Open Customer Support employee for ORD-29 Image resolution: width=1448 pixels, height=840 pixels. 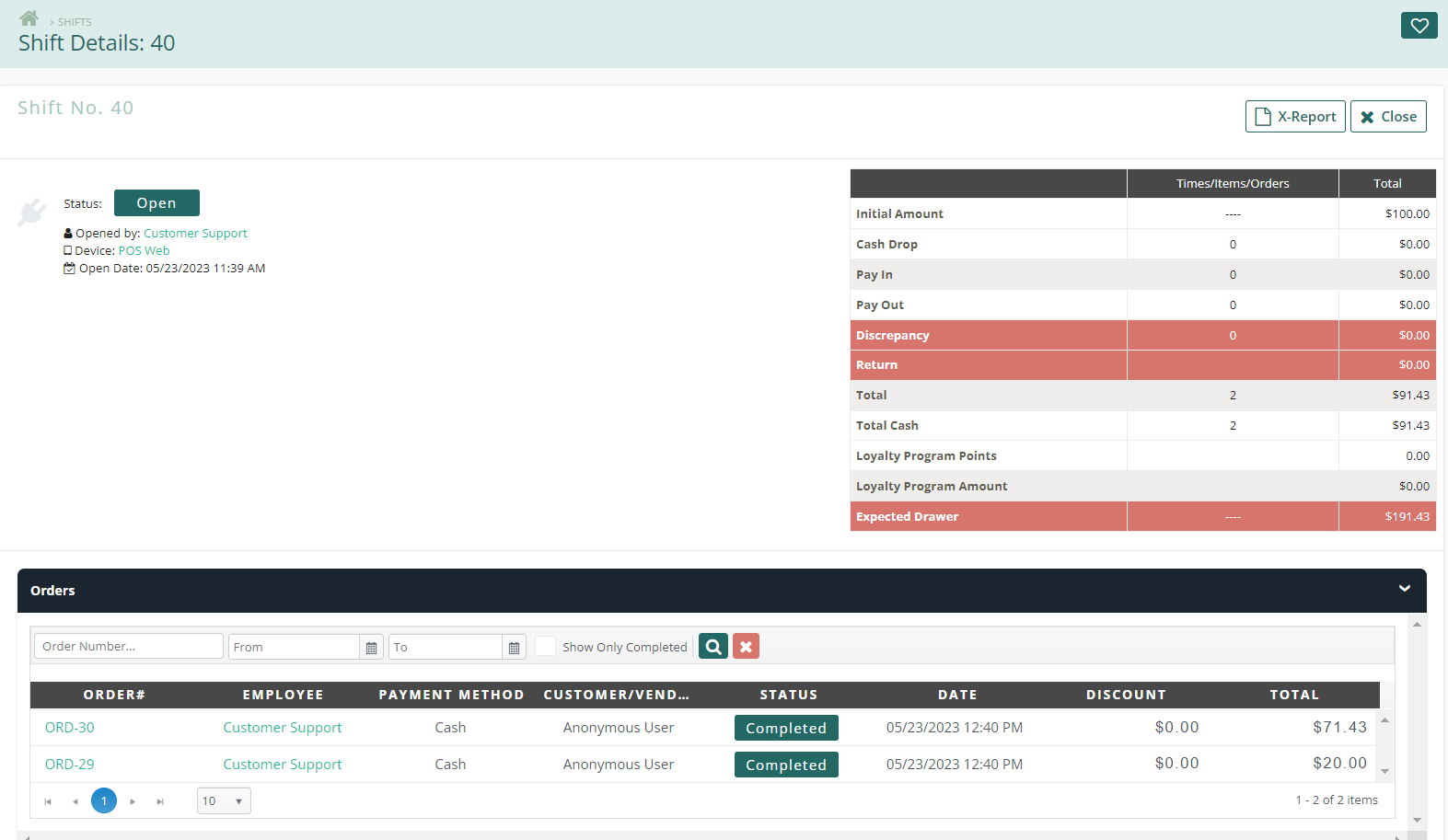click(x=283, y=764)
